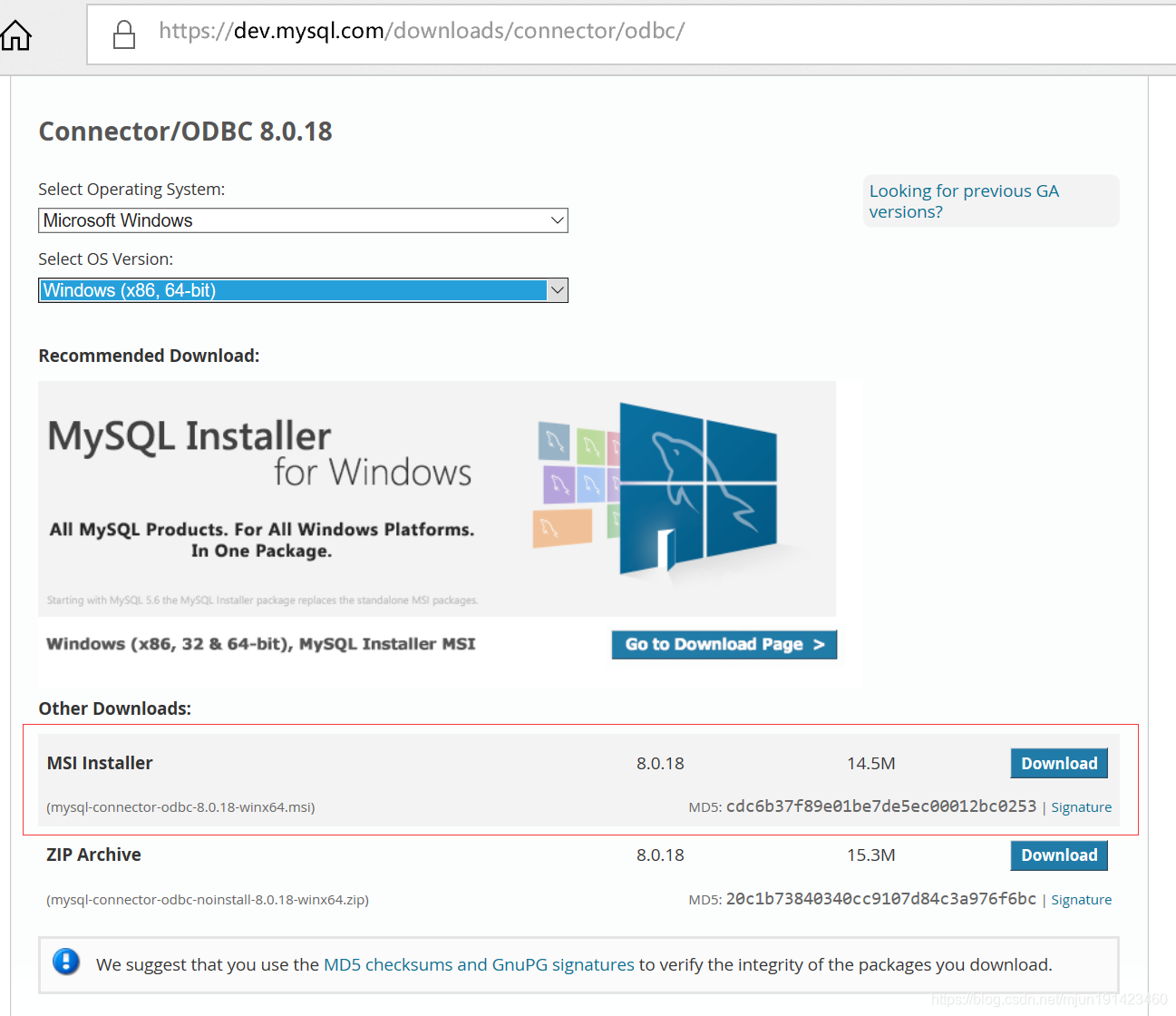The height and width of the screenshot is (1016, 1176).
Task: Open the Select OS Version dropdown
Action: 303,290
